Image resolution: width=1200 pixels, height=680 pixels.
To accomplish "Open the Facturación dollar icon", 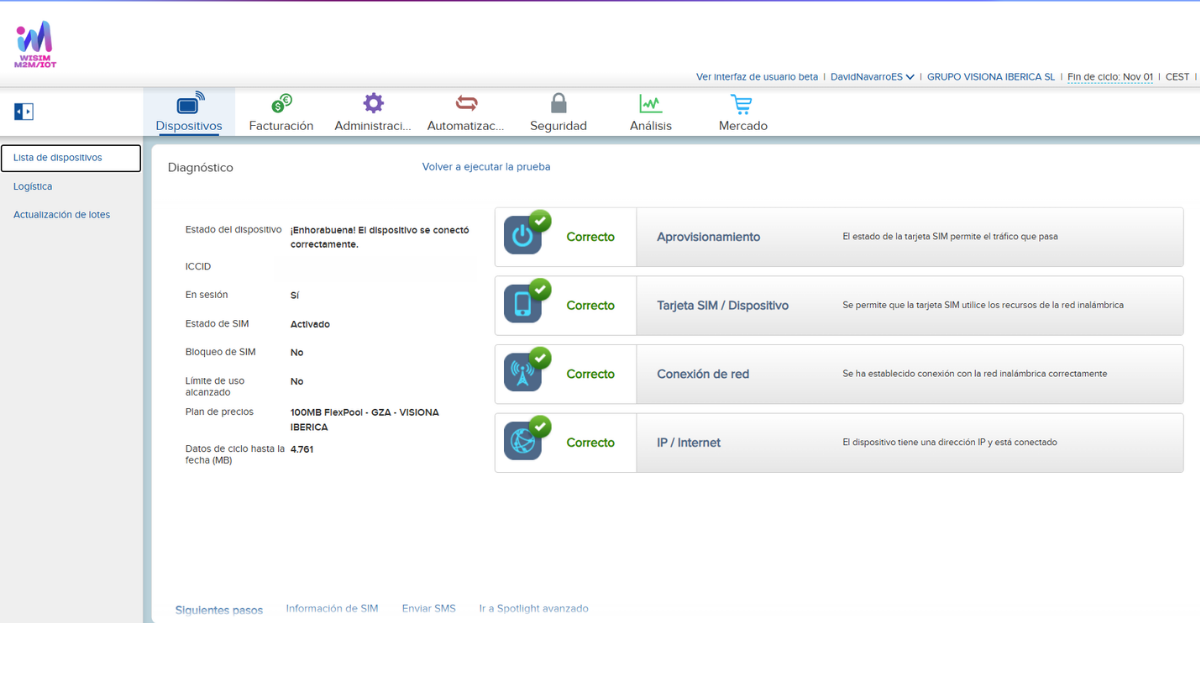I will point(281,103).
